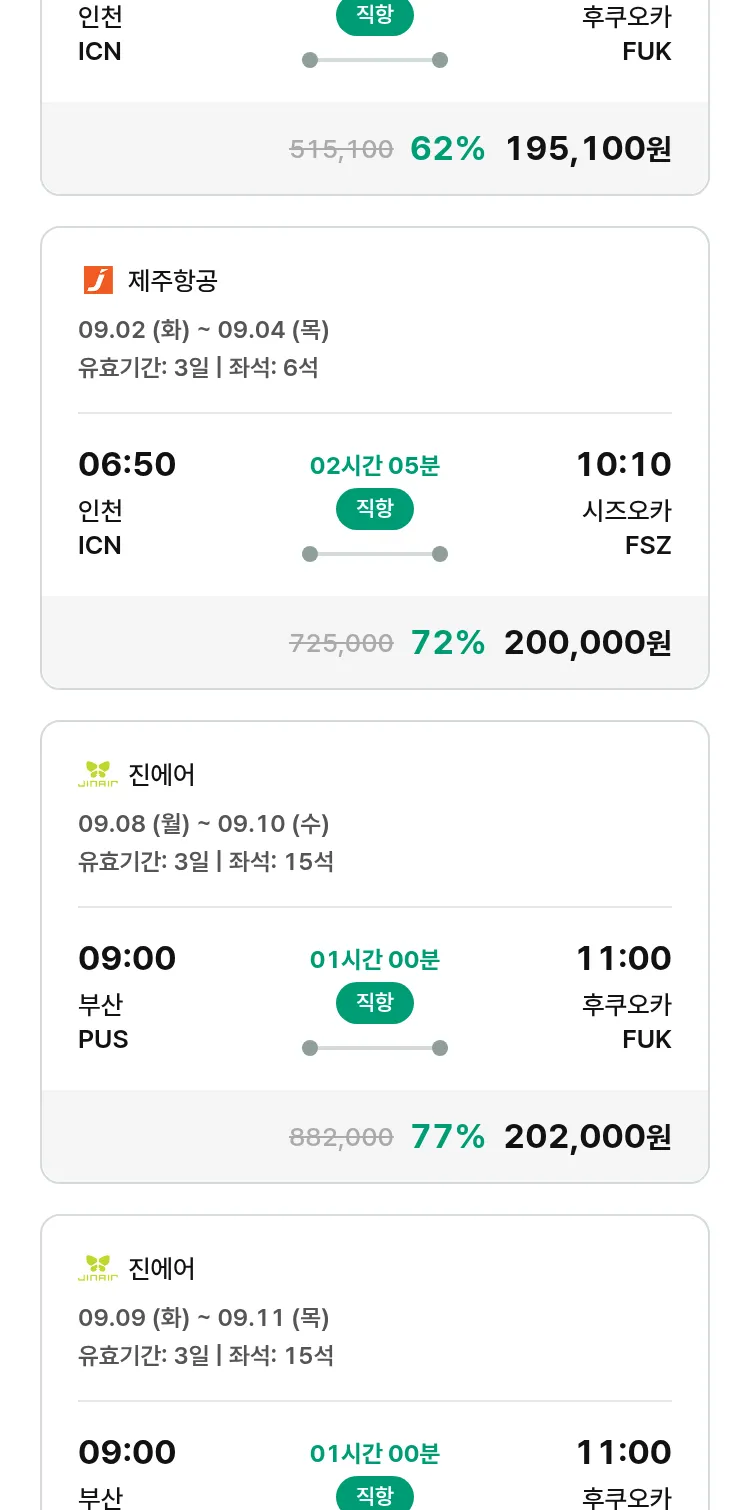Image resolution: width=750 pixels, height=1510 pixels.
Task: Click the route line on the ICN–FSZ flight
Action: pyautogui.click(x=375, y=554)
